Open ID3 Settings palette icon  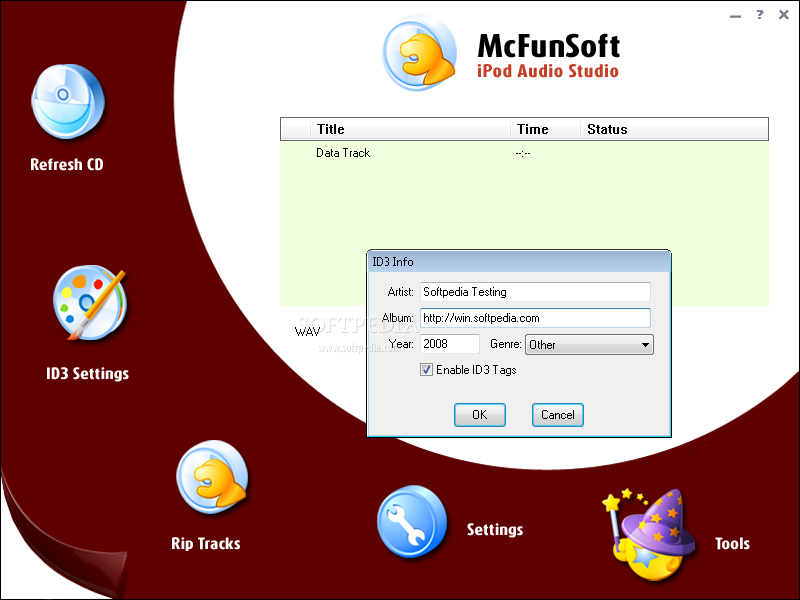click(90, 303)
